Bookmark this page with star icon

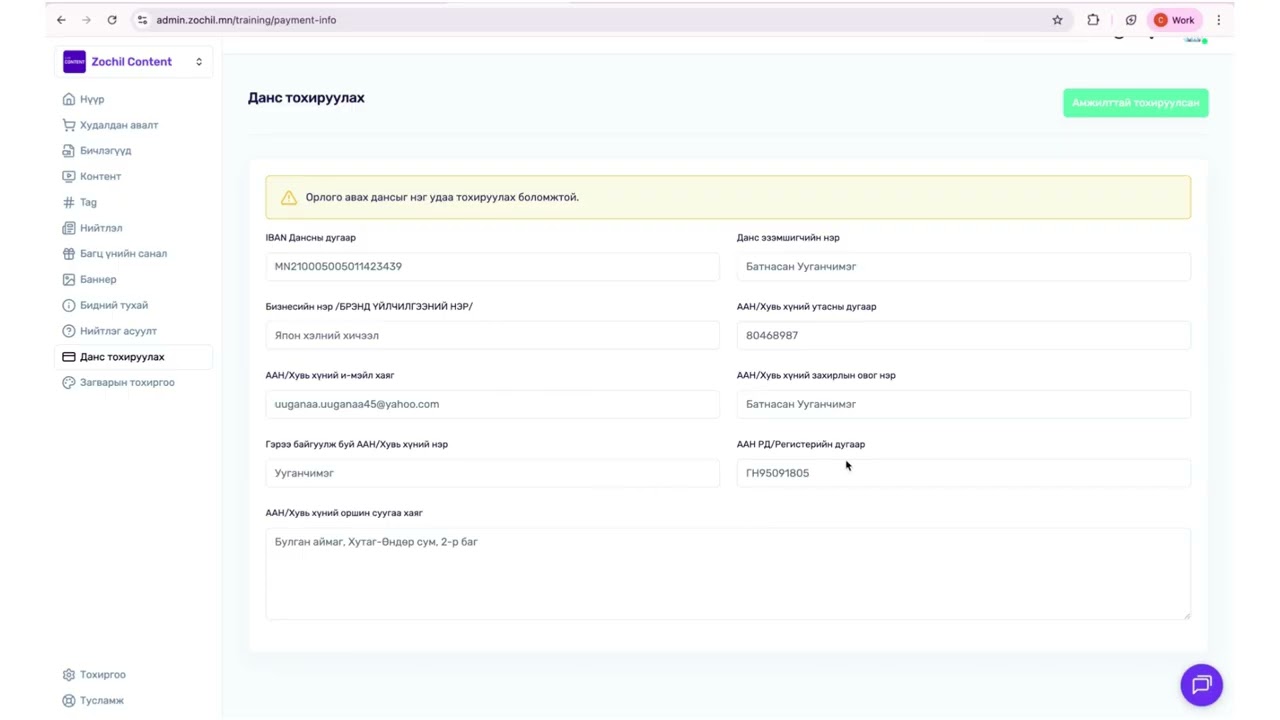click(1057, 20)
